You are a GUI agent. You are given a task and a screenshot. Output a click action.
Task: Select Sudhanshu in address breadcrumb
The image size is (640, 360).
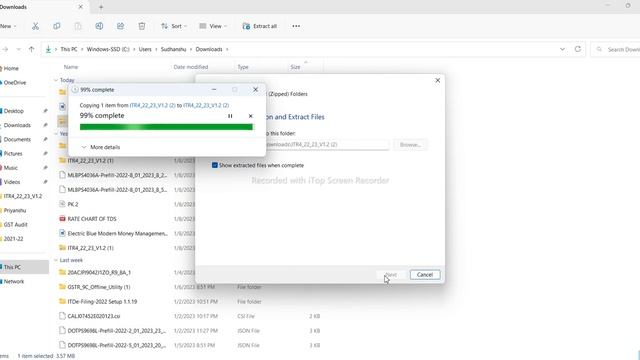pos(173,49)
